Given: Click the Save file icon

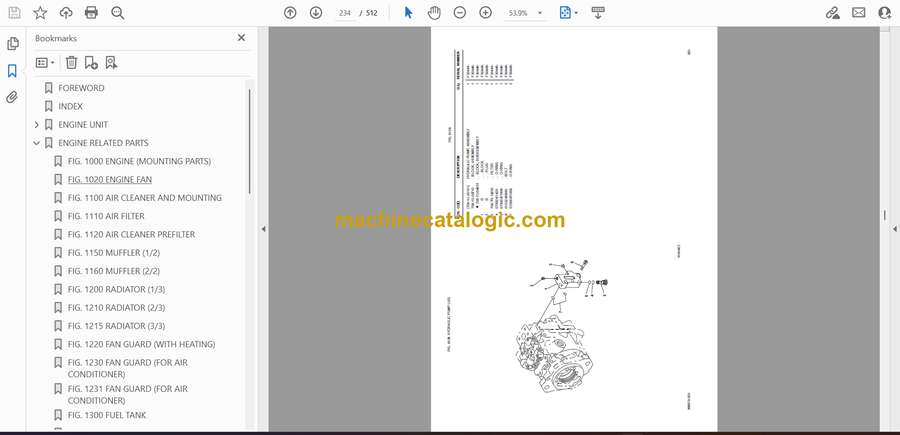Looking at the screenshot, I should [14, 13].
